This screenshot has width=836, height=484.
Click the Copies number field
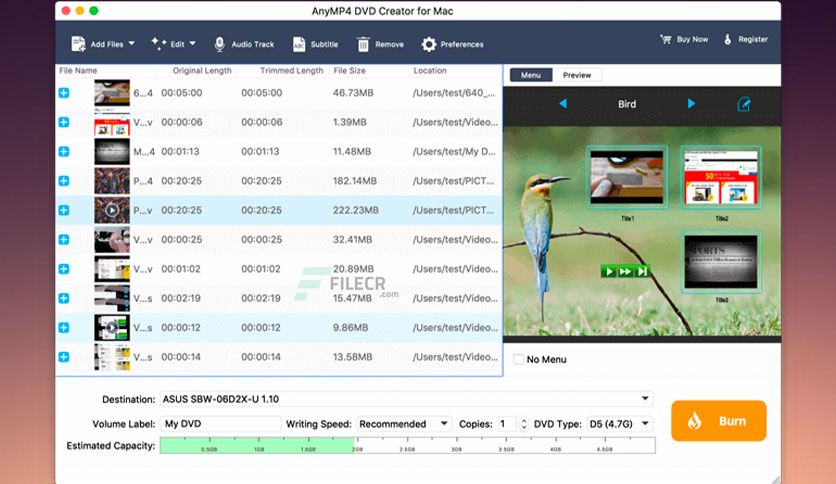click(x=507, y=424)
